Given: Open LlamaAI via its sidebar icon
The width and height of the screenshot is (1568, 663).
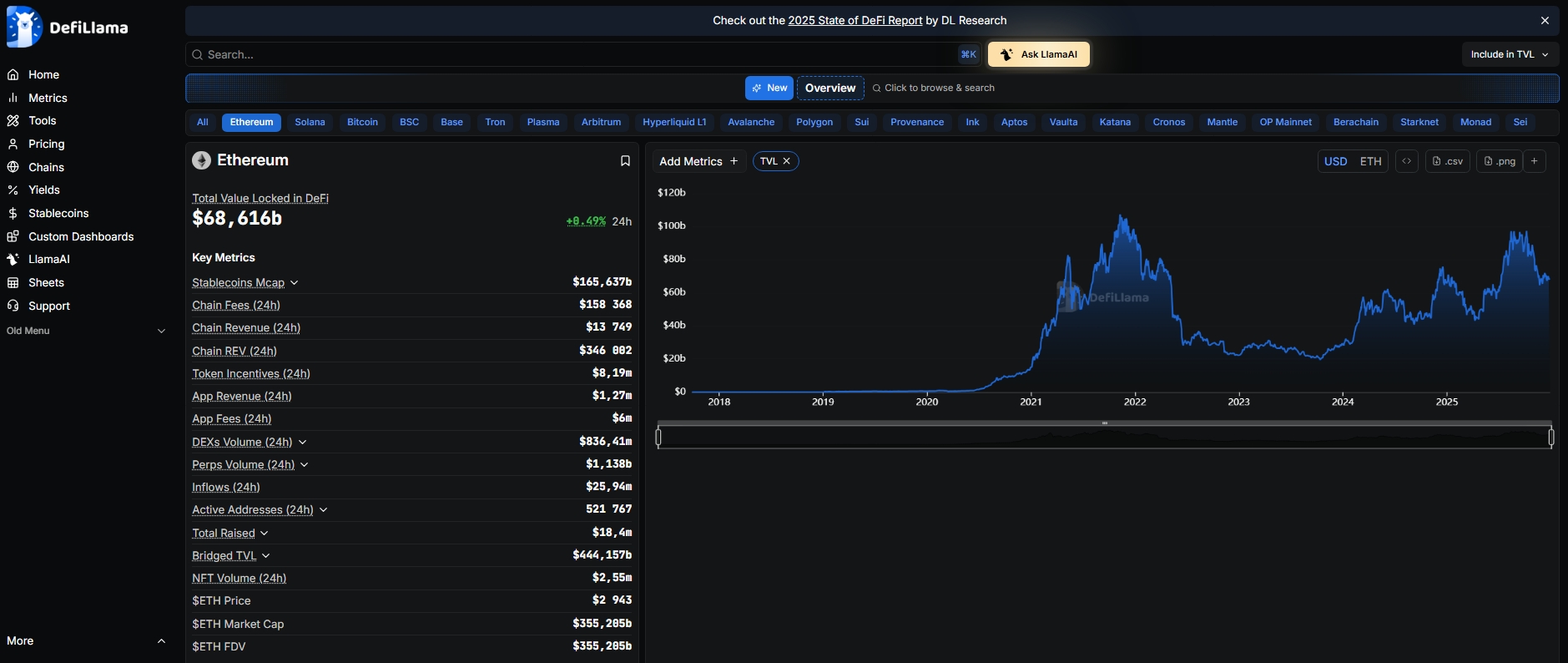Looking at the screenshot, I should click(x=13, y=259).
